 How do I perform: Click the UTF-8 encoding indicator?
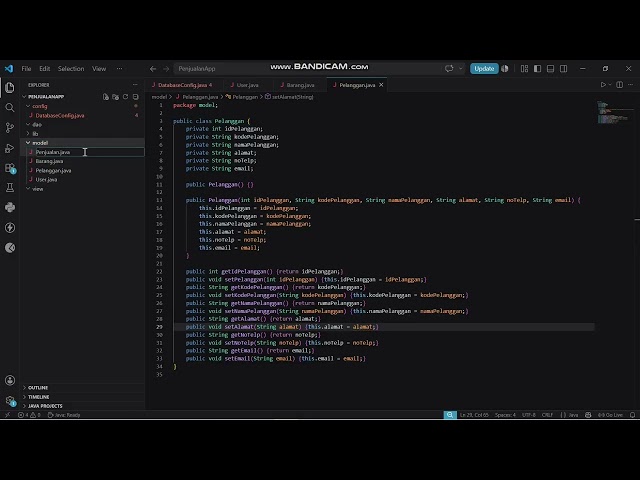(x=529, y=415)
